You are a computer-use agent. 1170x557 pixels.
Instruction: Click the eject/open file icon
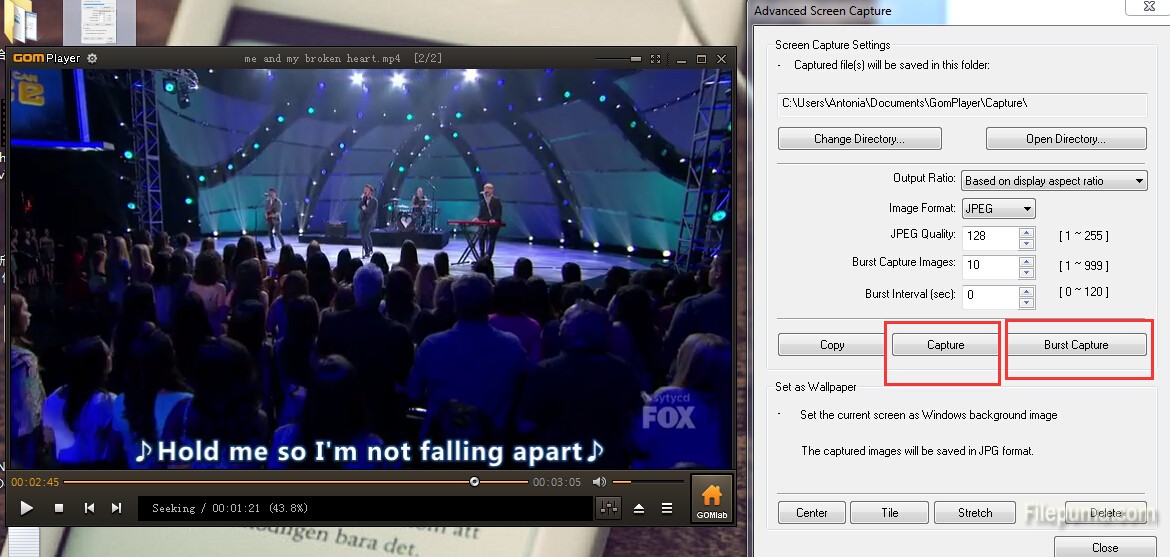[639, 508]
